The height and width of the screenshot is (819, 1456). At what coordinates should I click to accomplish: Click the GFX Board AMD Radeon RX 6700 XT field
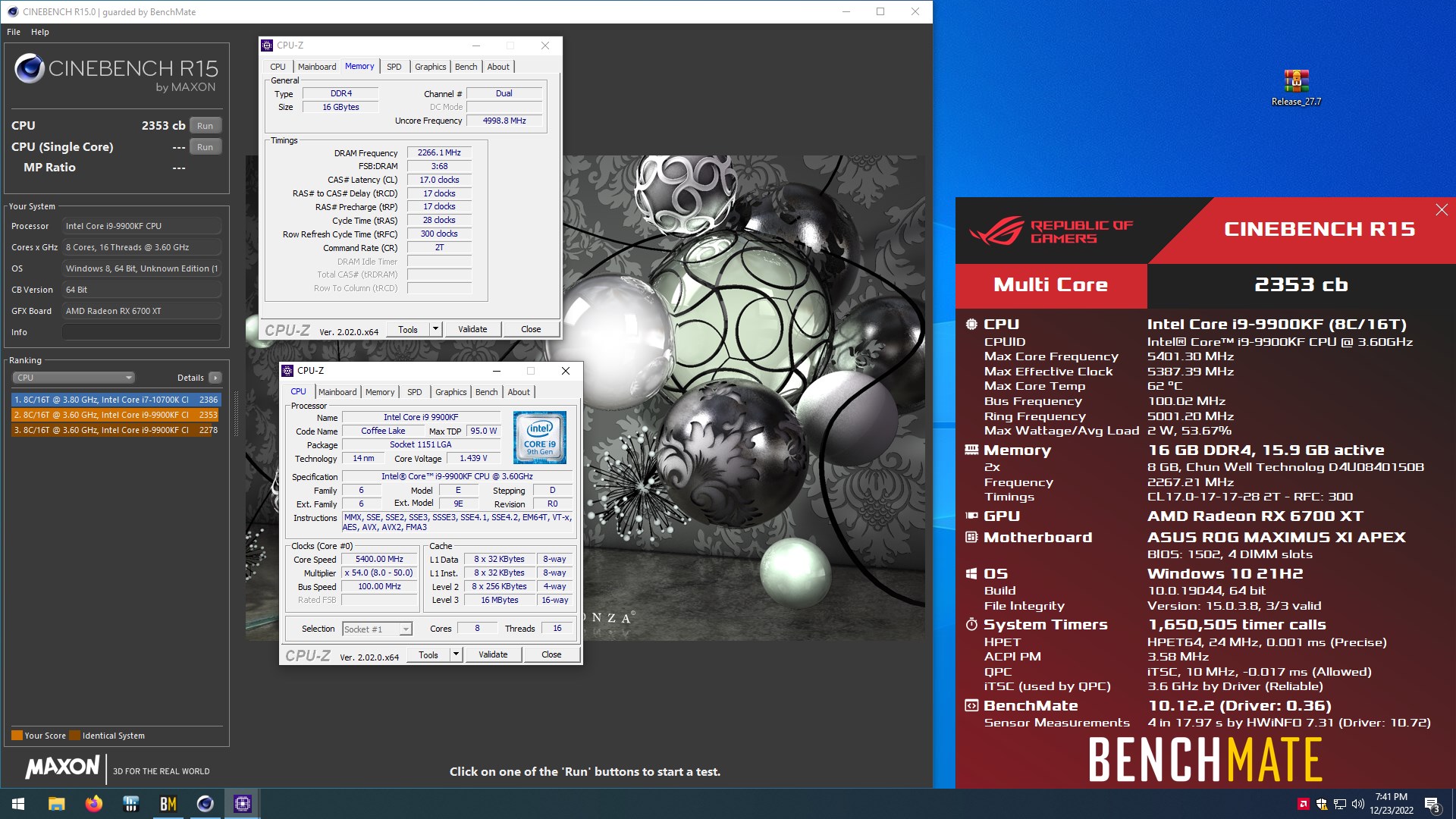(x=142, y=311)
